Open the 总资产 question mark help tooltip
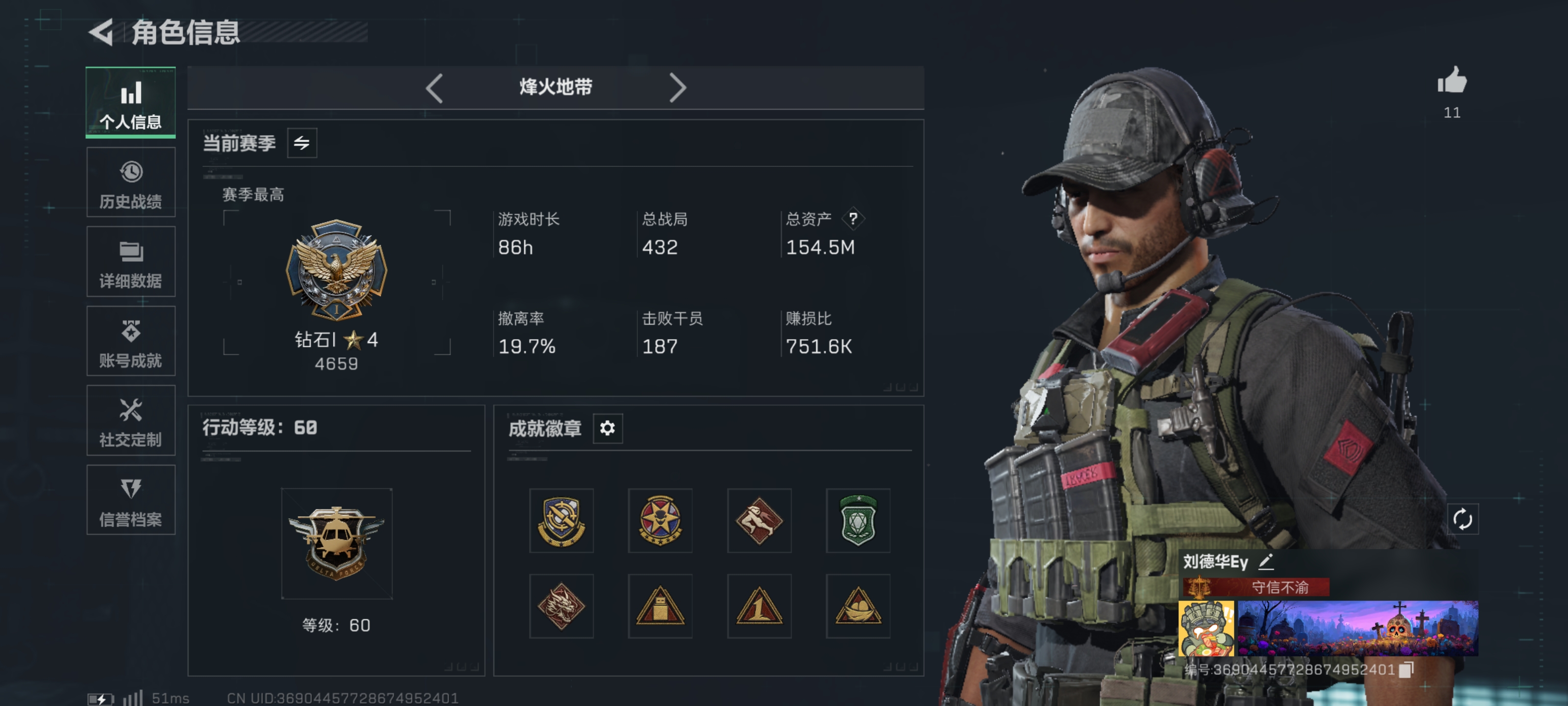Screen dimensions: 1568x706 click(853, 218)
